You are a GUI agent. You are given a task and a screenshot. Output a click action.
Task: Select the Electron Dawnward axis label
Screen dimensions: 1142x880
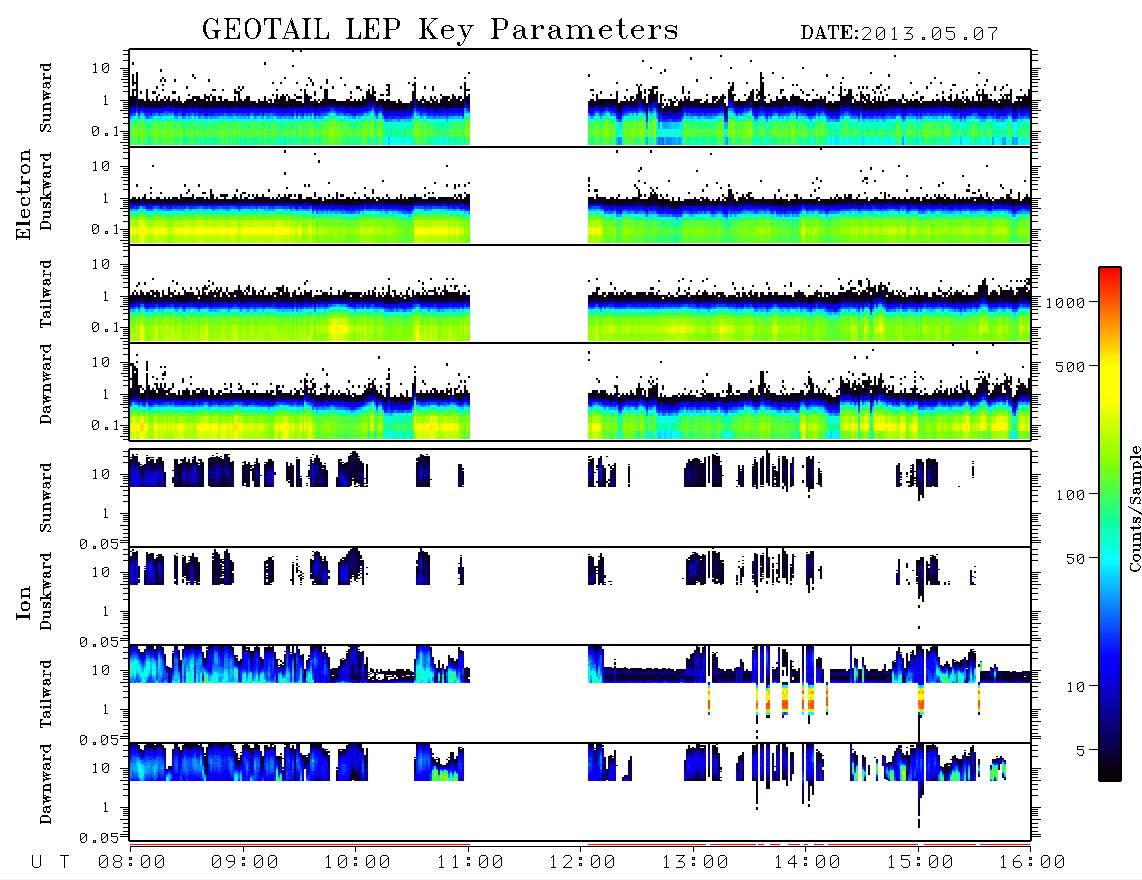(46, 385)
